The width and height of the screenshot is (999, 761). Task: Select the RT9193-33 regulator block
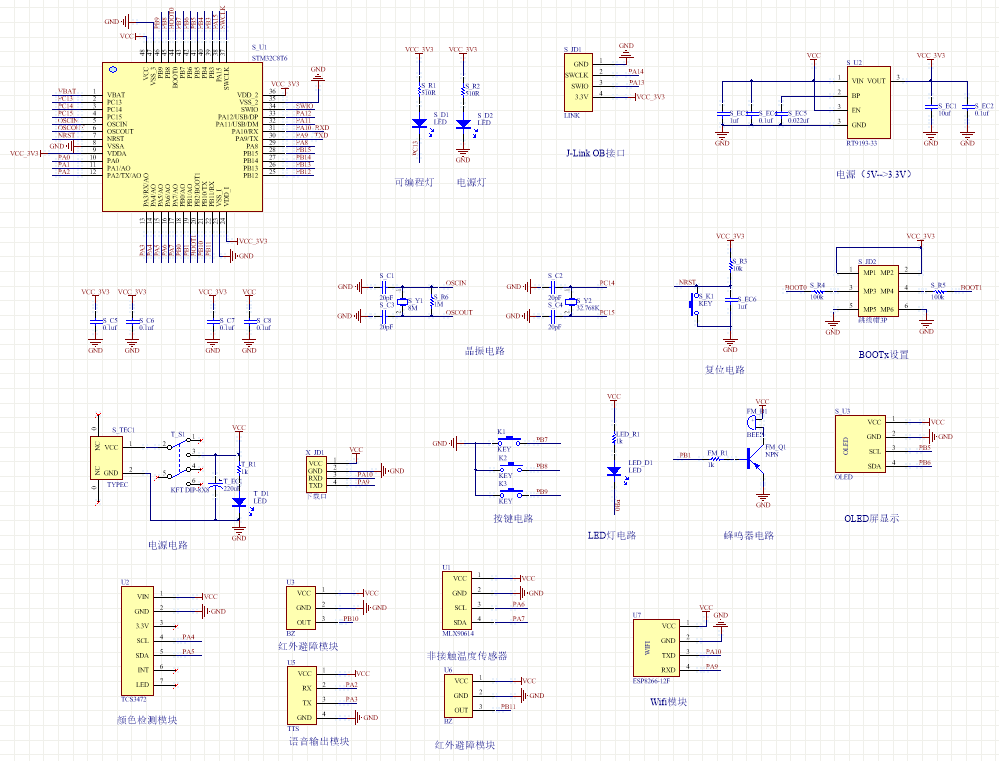click(869, 103)
